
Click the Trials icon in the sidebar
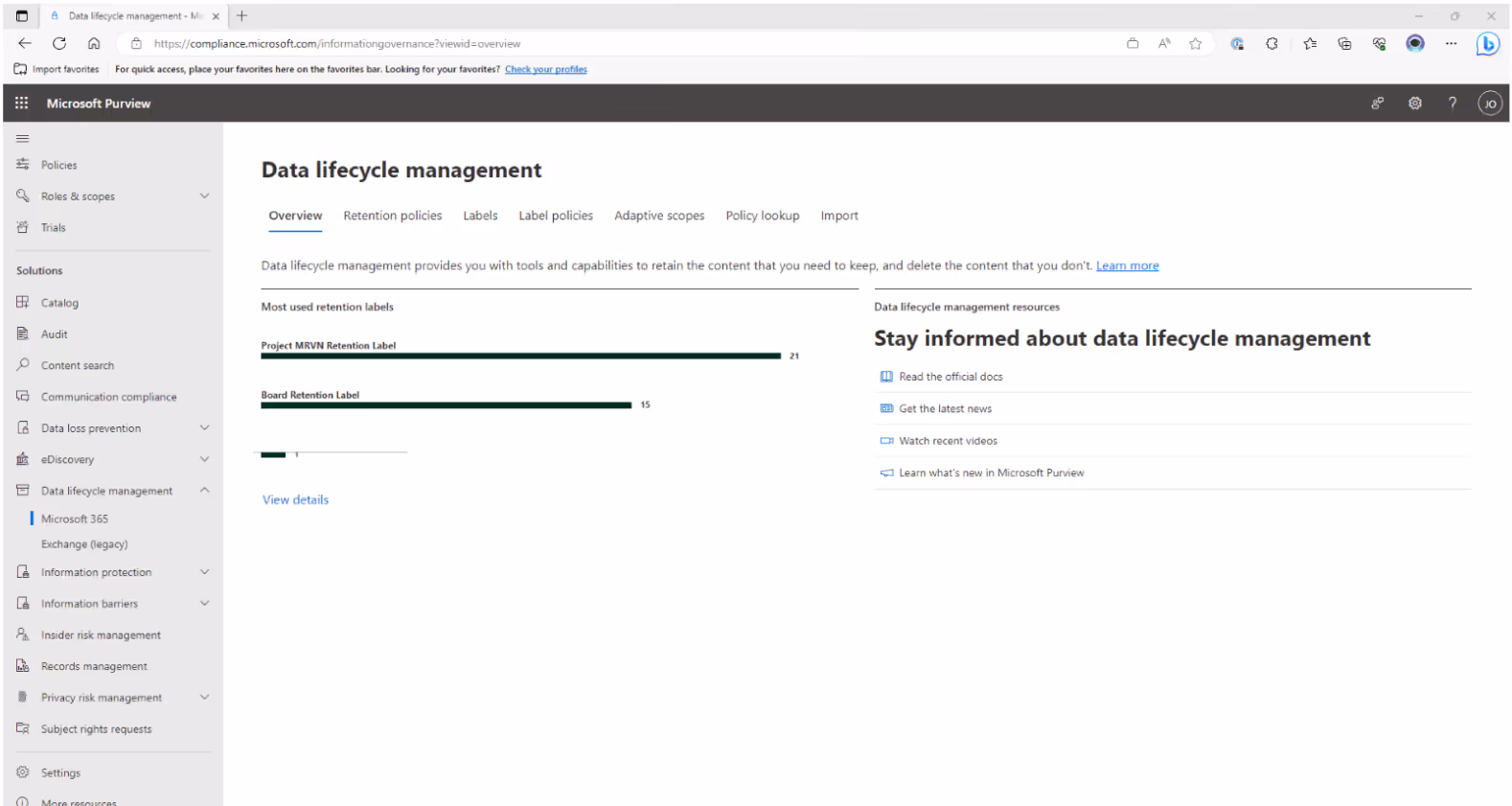click(x=23, y=227)
